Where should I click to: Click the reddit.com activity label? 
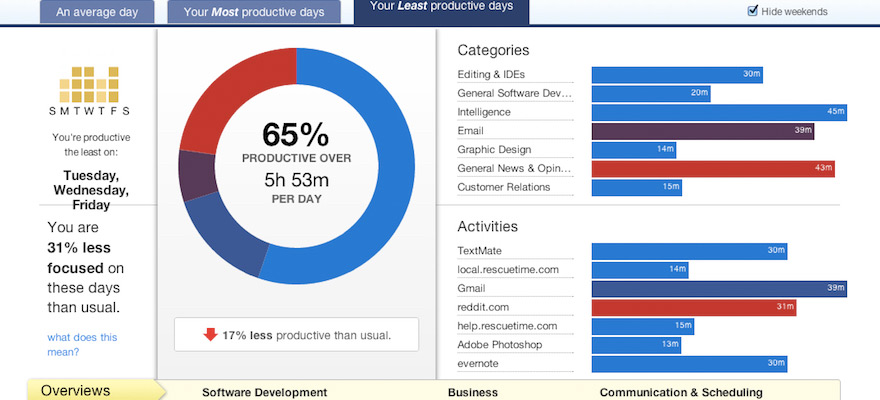(x=484, y=307)
